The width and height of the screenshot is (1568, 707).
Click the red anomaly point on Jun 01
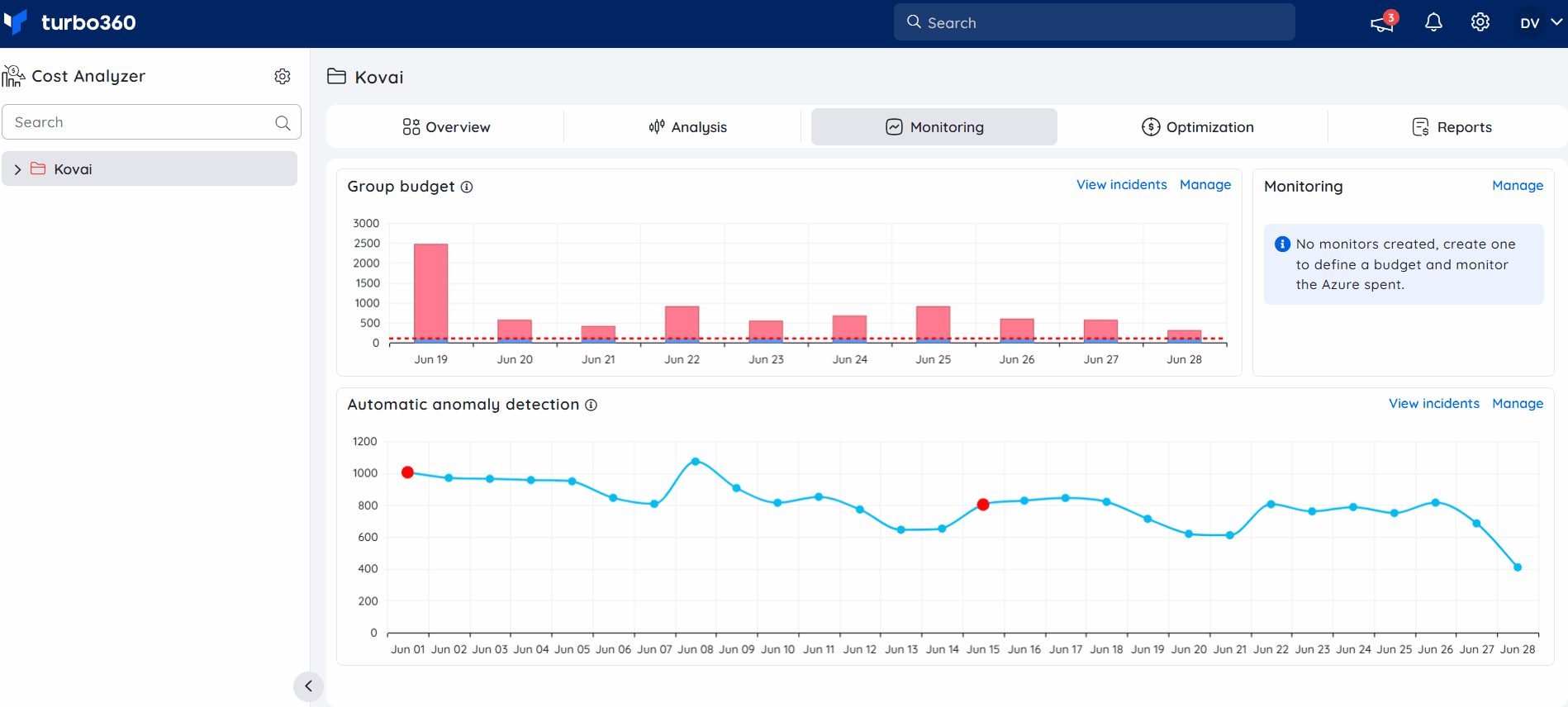407,472
